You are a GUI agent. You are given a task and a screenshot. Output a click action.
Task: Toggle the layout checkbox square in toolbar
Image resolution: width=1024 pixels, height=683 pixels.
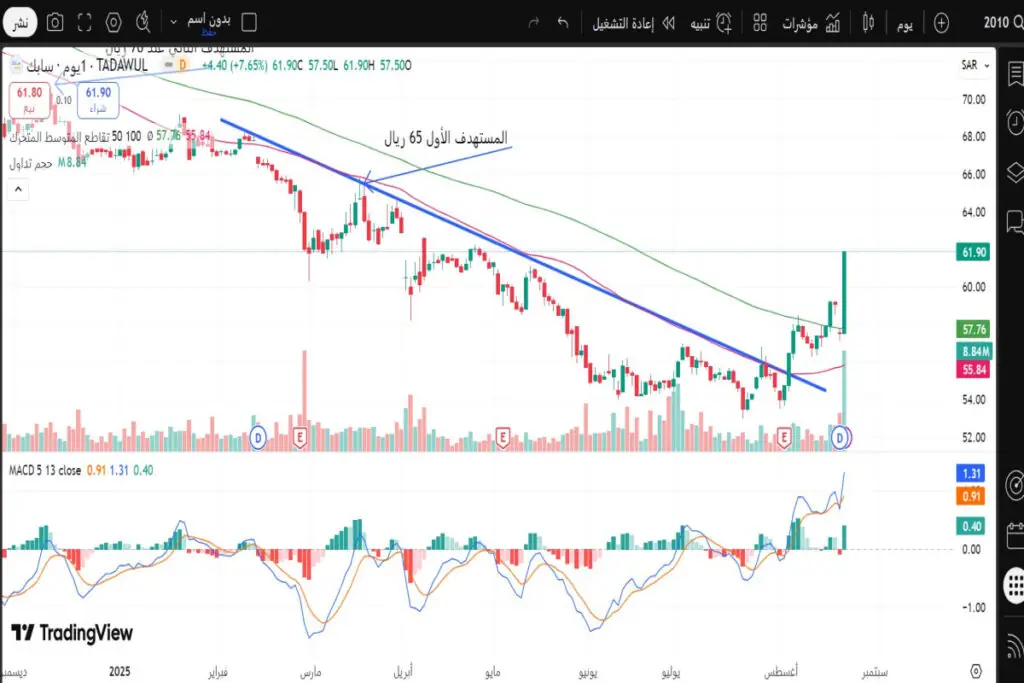250,22
